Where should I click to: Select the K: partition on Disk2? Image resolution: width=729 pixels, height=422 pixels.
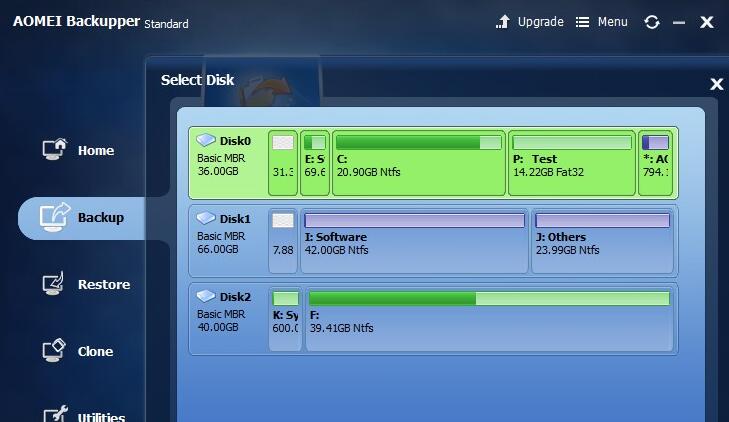285,319
